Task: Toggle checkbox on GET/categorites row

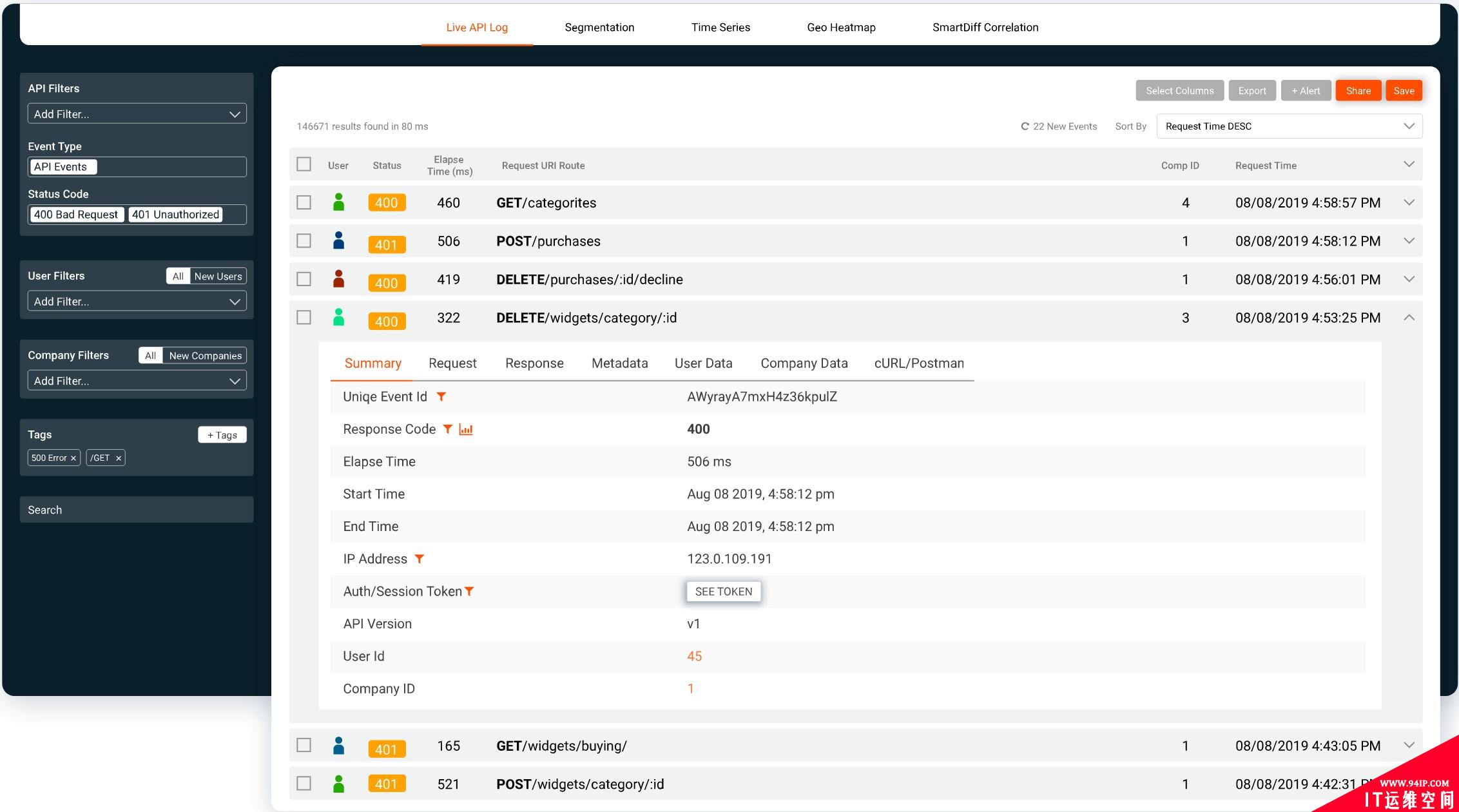Action: coord(305,202)
